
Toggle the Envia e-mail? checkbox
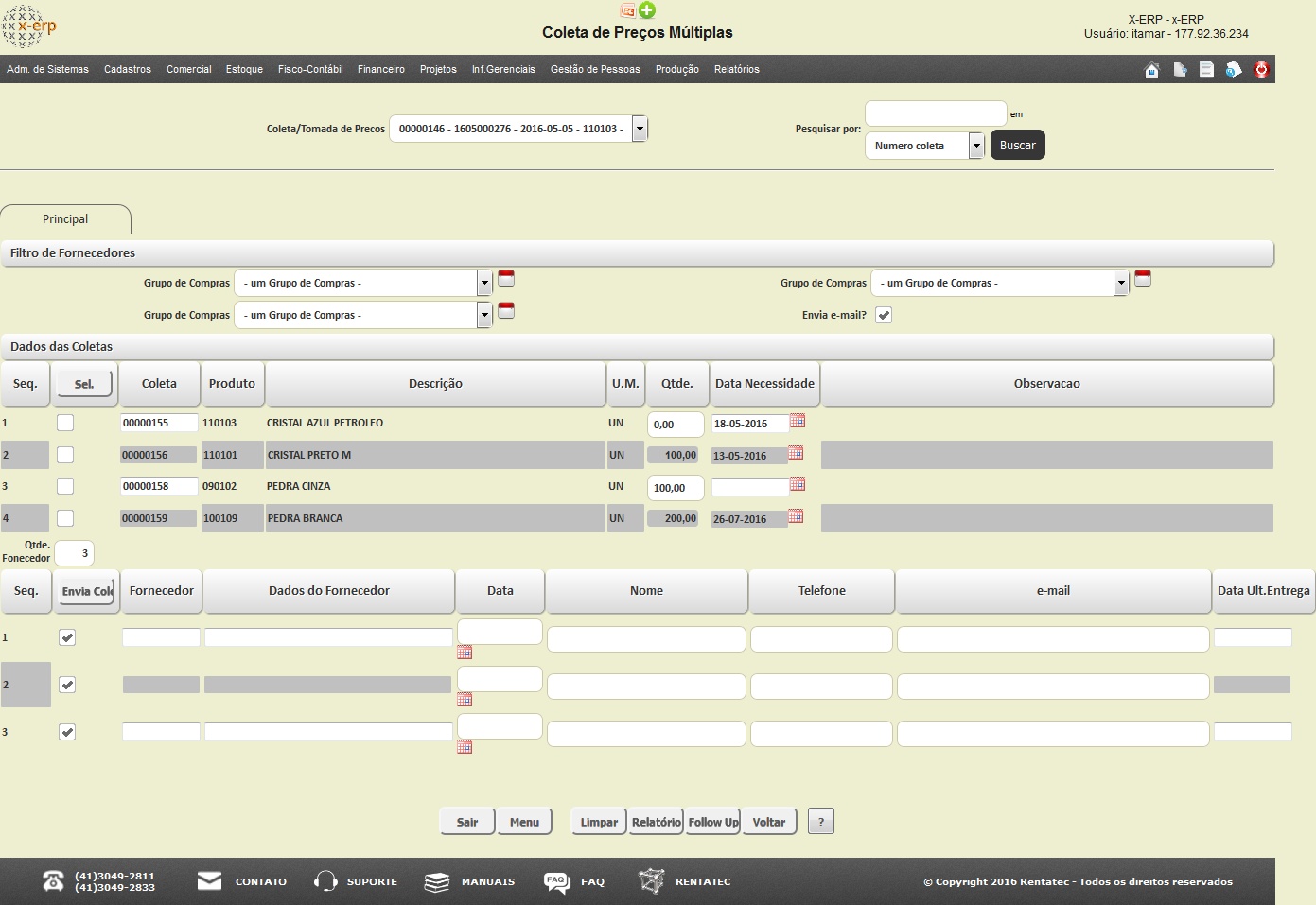point(884,315)
